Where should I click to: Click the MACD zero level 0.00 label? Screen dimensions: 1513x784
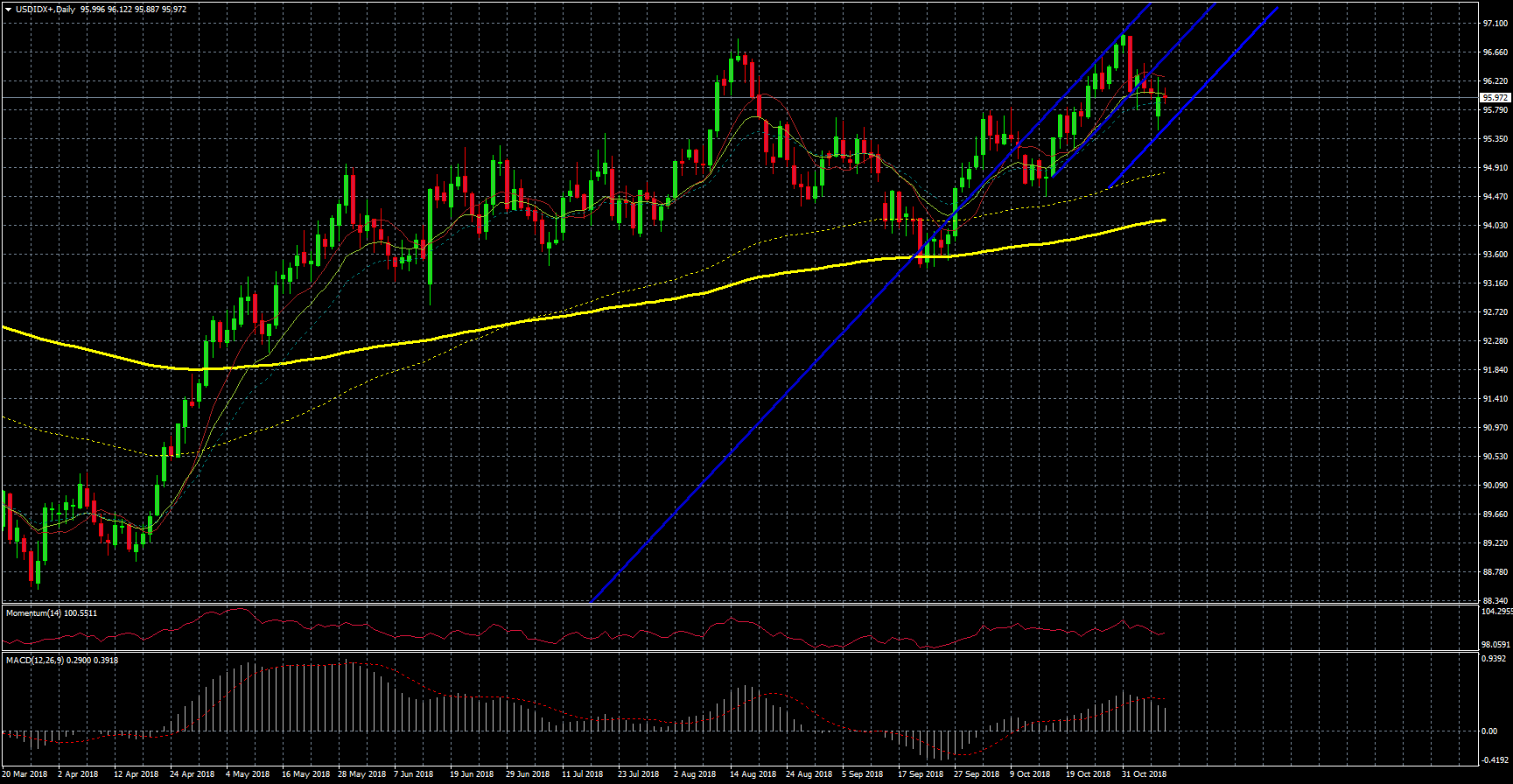[x=1487, y=731]
